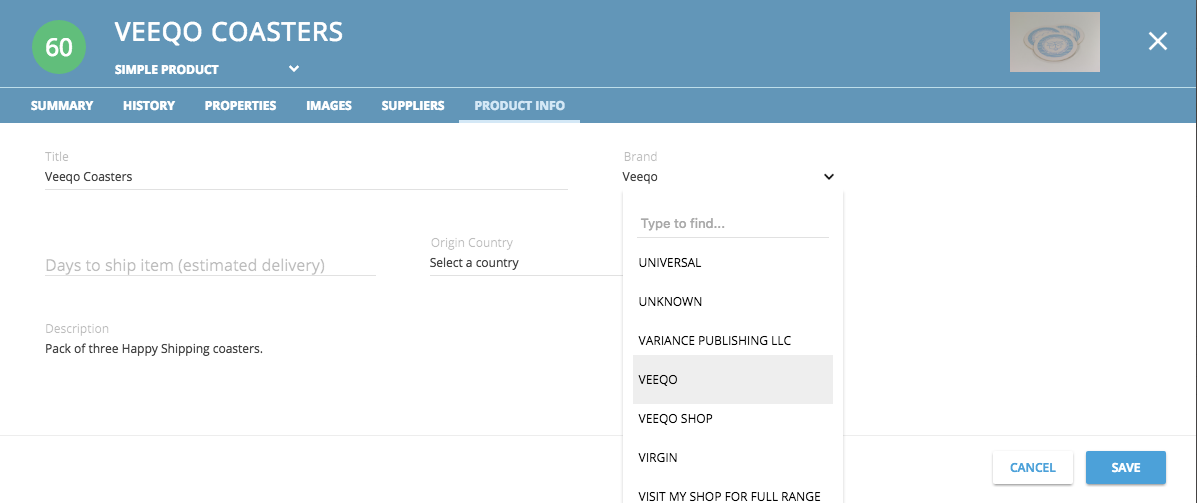The height and width of the screenshot is (503, 1197).
Task: Select the UNKNOWN brand option
Action: pos(733,301)
